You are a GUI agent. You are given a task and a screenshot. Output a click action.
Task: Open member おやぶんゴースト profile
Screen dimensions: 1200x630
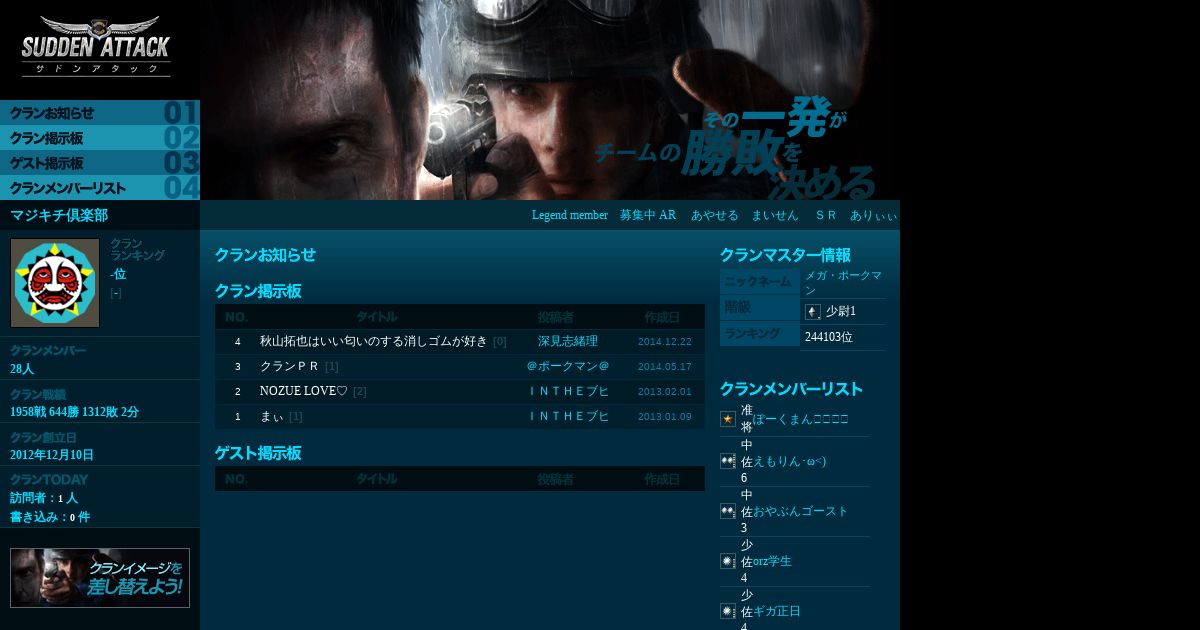click(800, 511)
